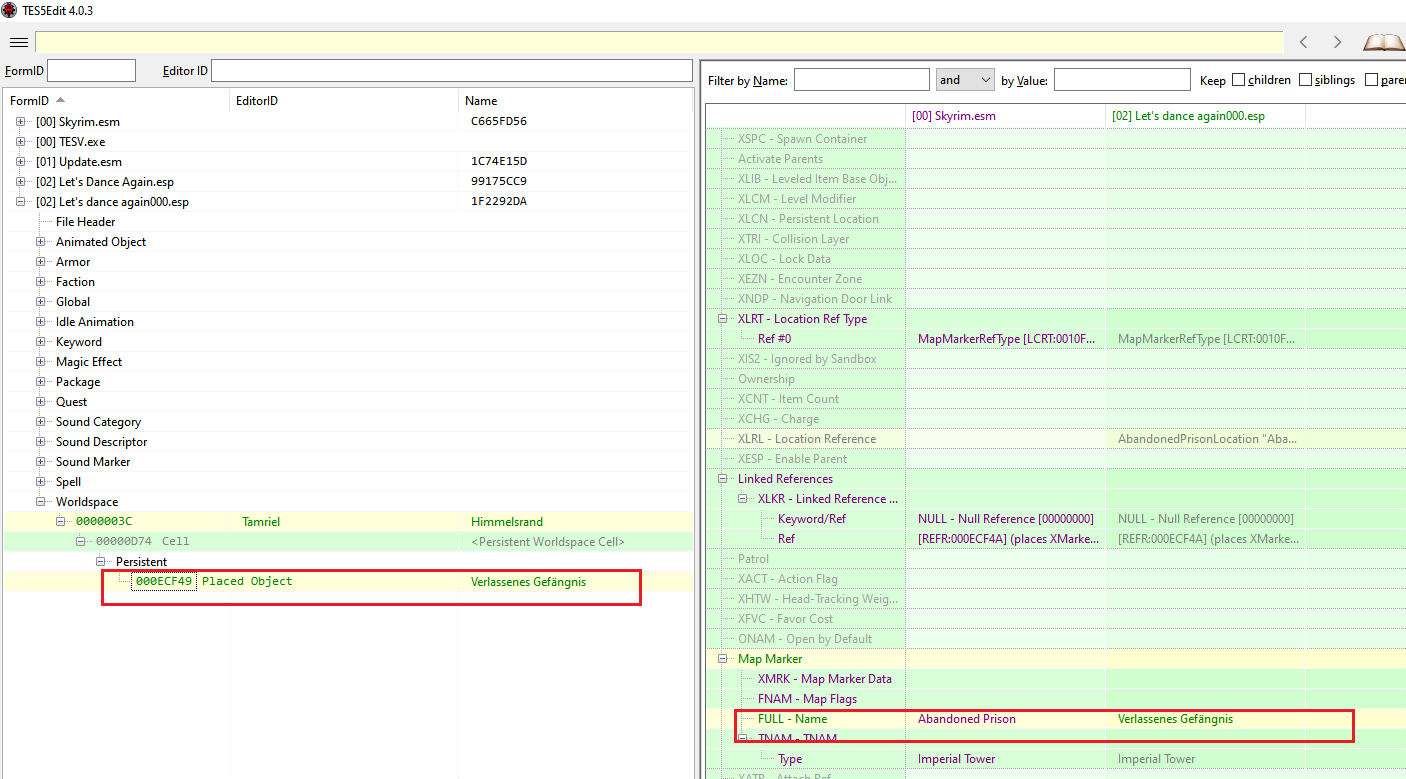
Task: Expand [02] Let's Dance Again.esp node
Action: point(21,182)
